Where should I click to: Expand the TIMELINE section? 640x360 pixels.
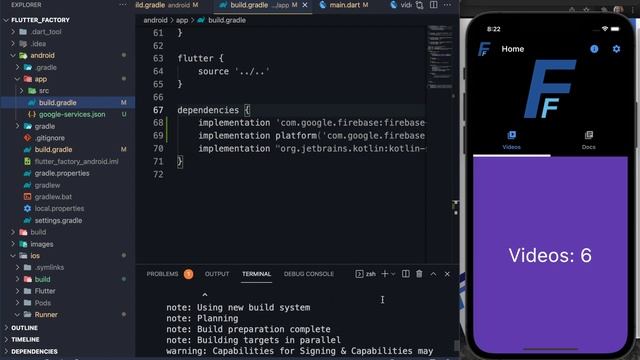coord(25,340)
